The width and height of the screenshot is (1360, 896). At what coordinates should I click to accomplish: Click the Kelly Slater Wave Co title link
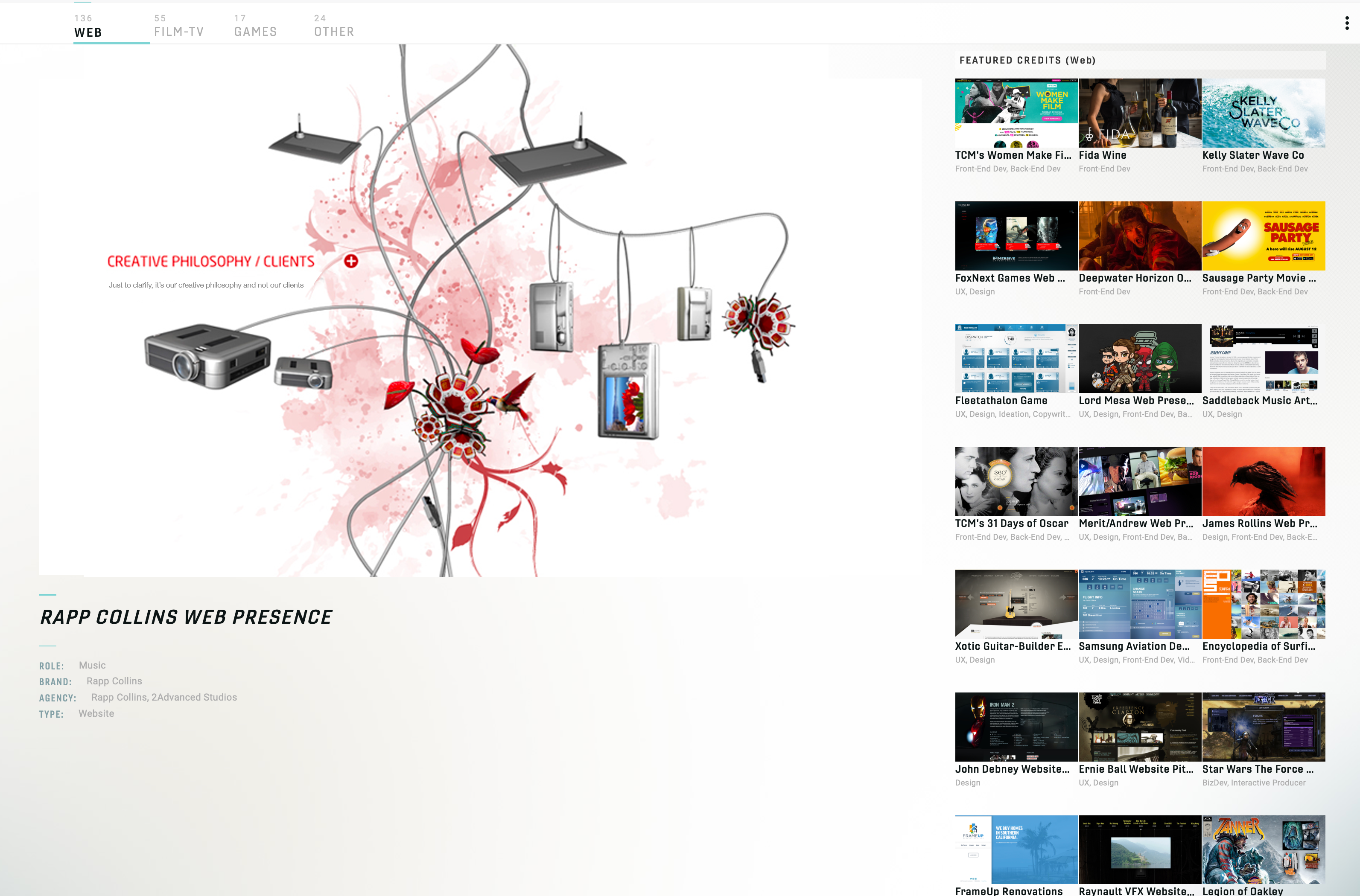[x=1252, y=155]
